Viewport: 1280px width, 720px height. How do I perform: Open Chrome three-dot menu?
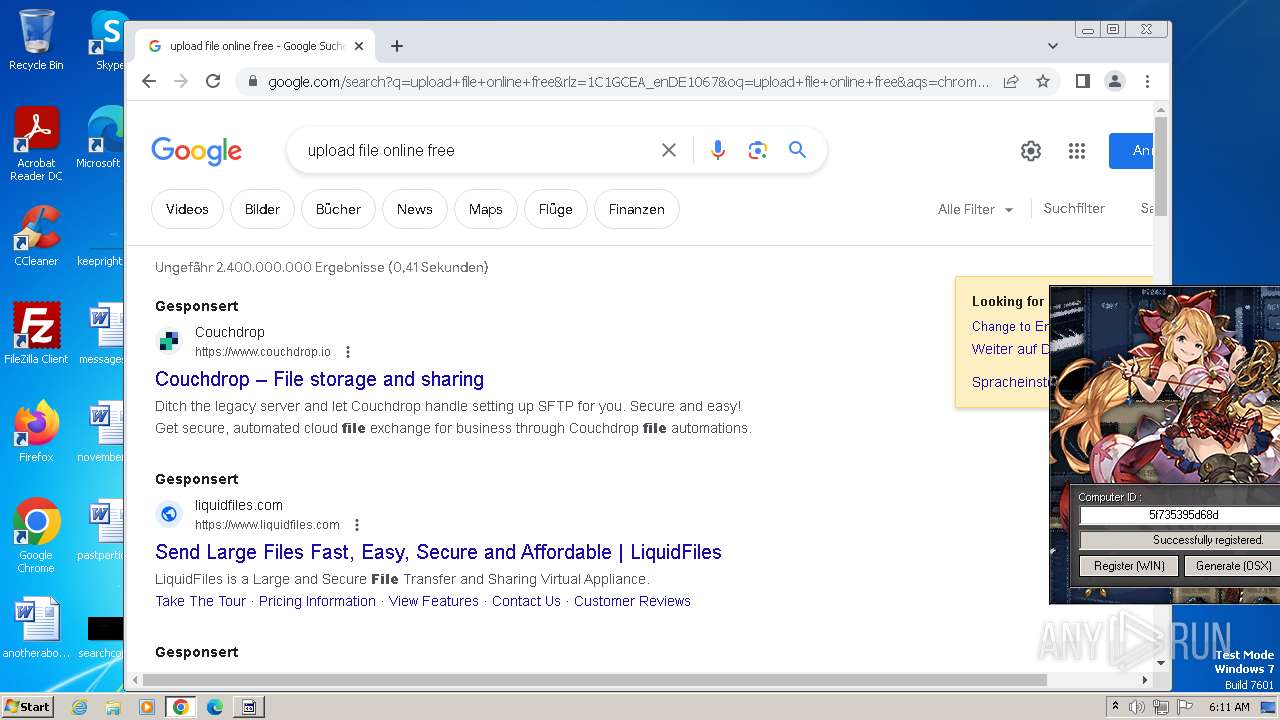1147,81
